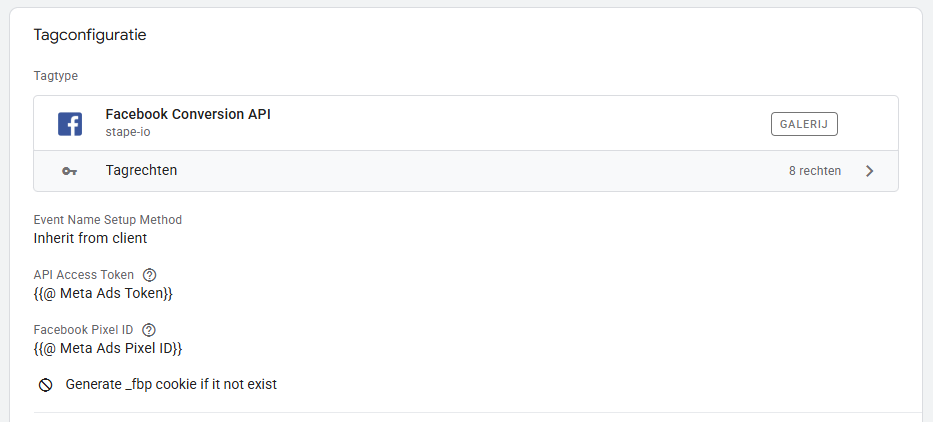Open help for API Access Token
This screenshot has height=422, width=933.
[x=150, y=275]
